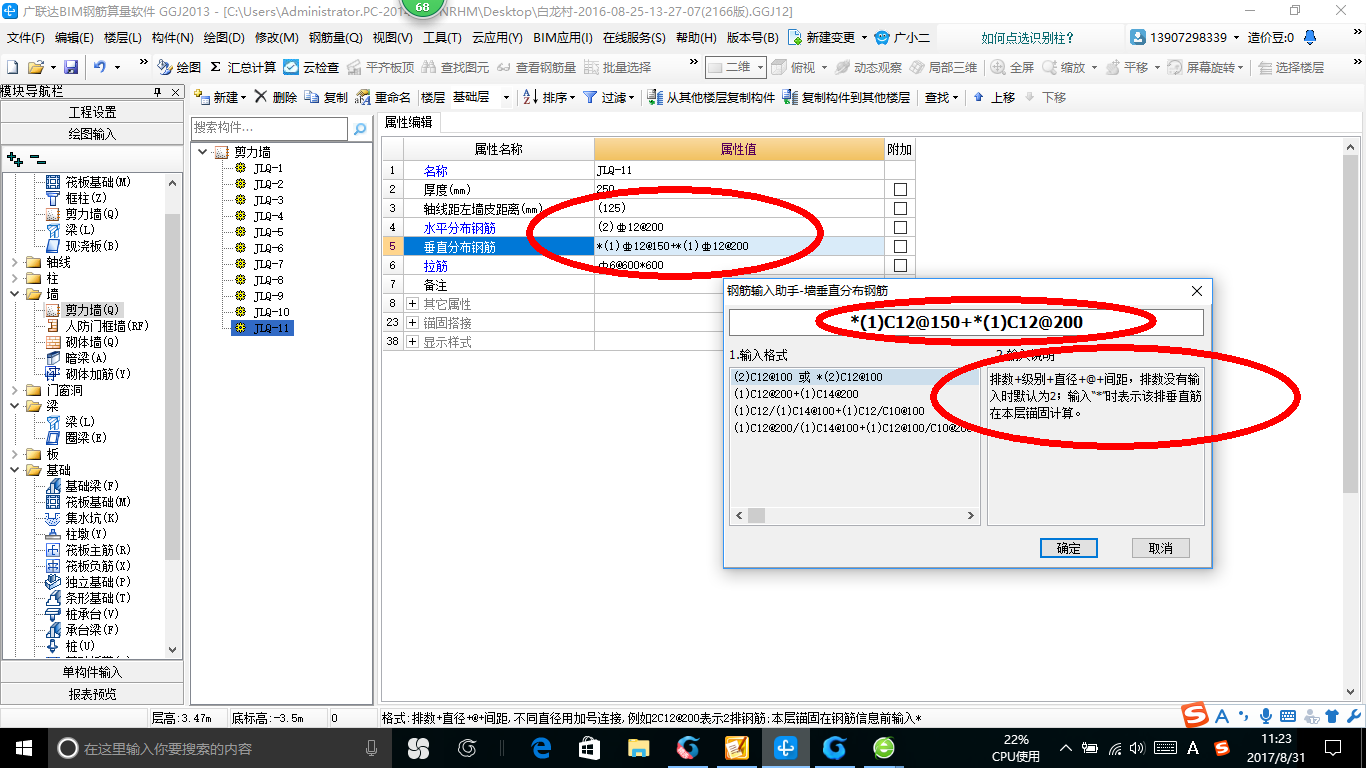The width and height of the screenshot is (1366, 768).
Task: Tick 附加 checkbox for 轴线距左墙皮距离 row
Action: coord(900,208)
